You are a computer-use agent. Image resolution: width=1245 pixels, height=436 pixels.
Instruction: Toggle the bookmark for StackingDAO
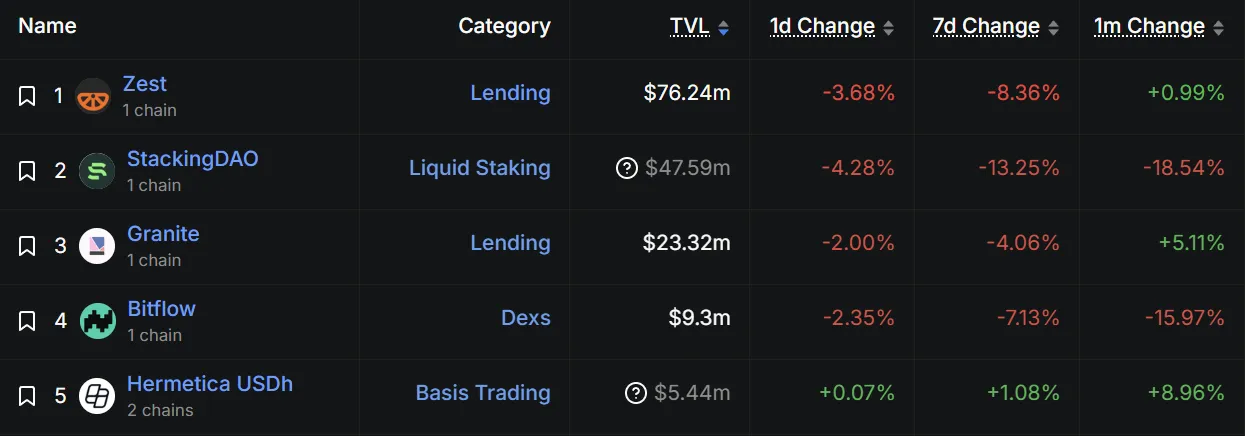(x=28, y=171)
